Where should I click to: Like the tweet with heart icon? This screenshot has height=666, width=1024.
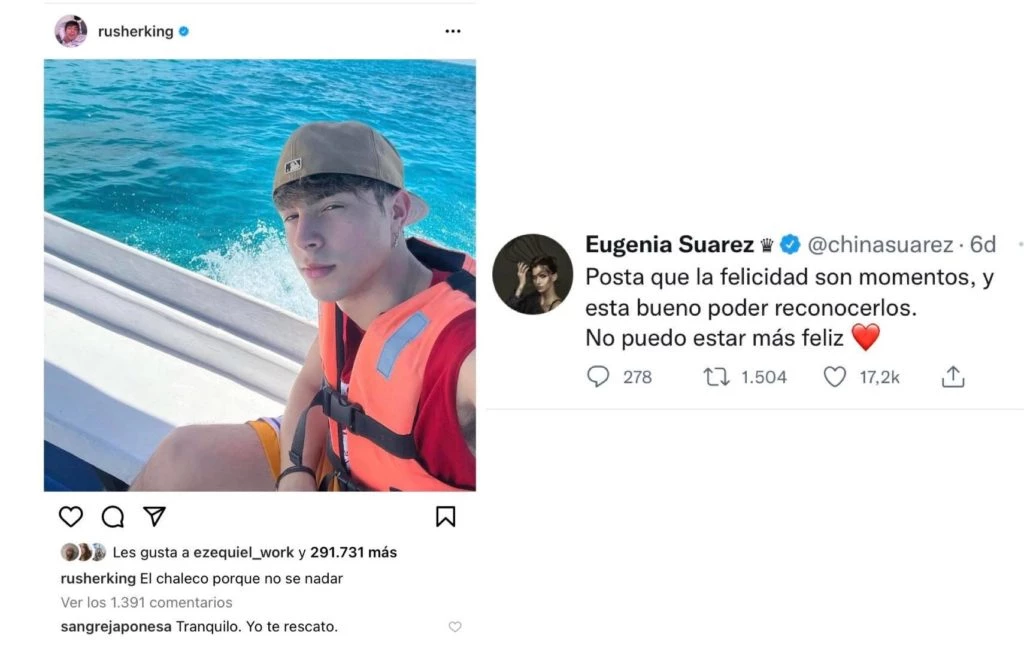835,377
